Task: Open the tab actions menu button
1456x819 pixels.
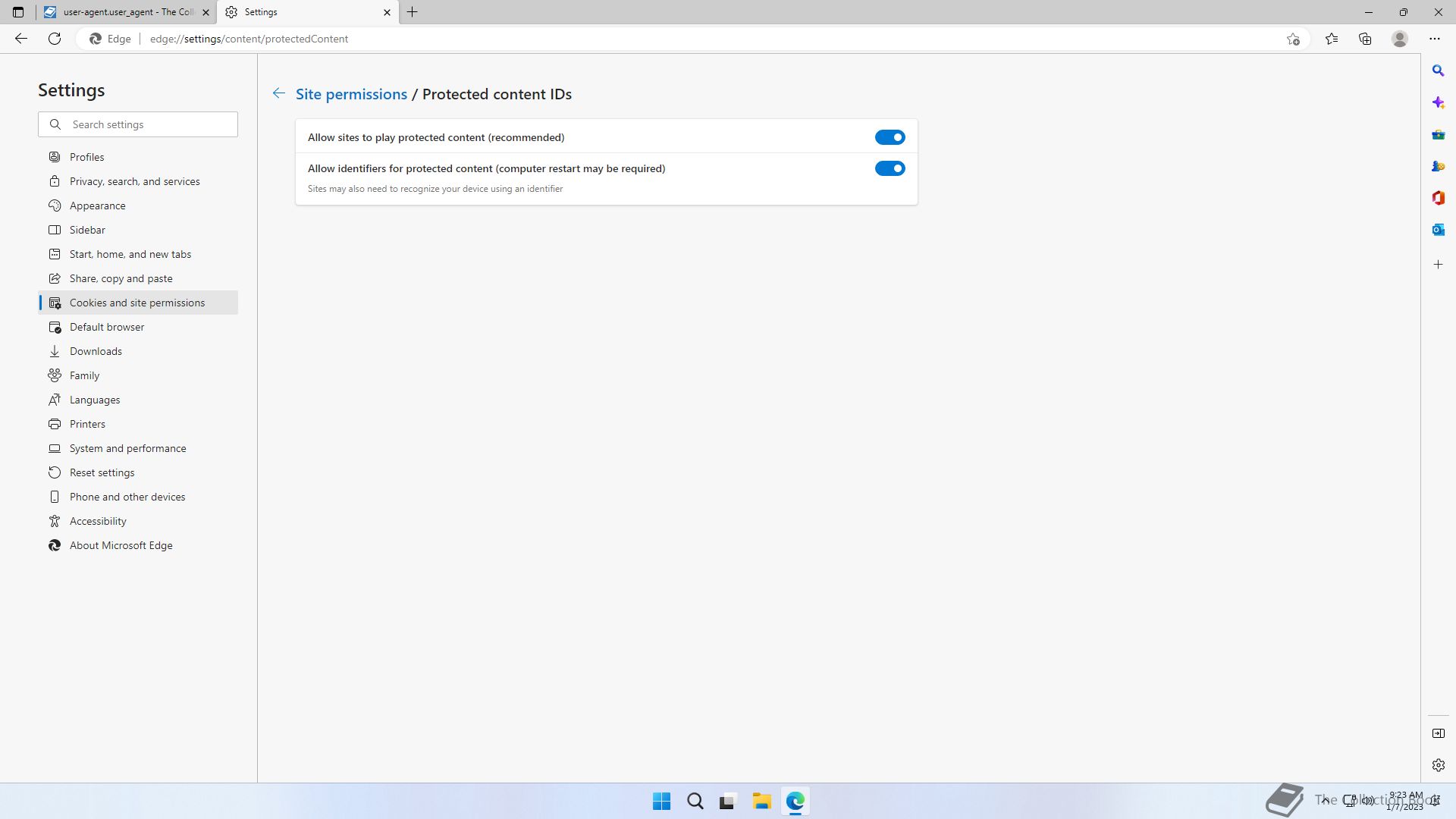Action: [x=18, y=12]
